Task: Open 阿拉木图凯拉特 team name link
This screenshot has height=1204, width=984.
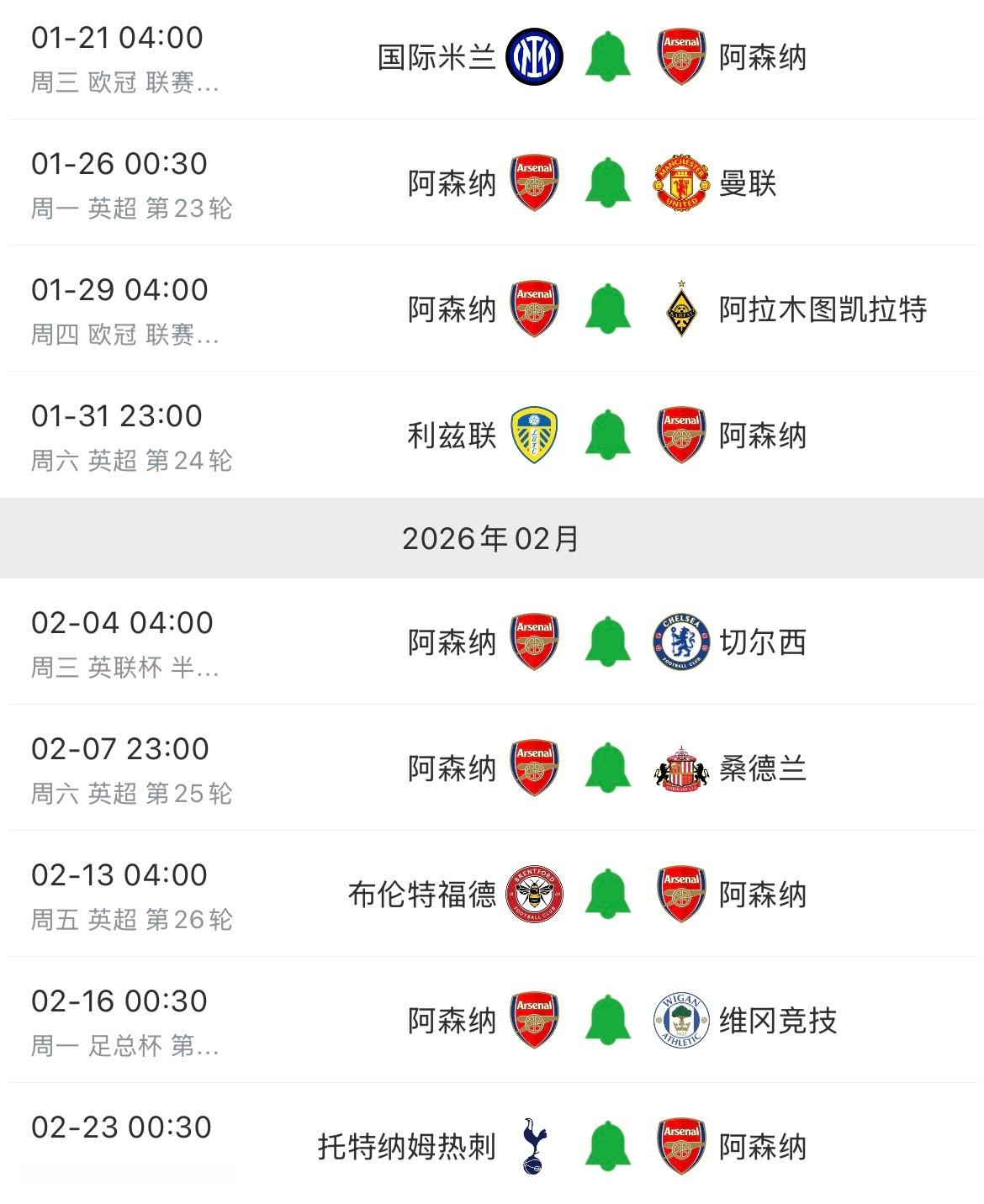Action: pos(823,309)
